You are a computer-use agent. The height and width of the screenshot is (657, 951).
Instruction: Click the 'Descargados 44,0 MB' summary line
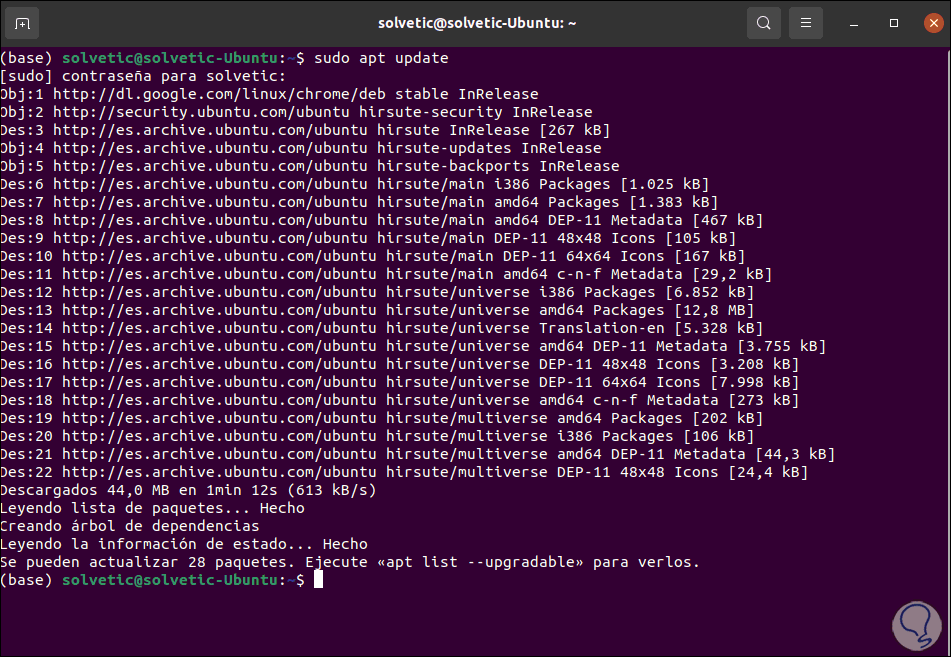click(x=188, y=490)
